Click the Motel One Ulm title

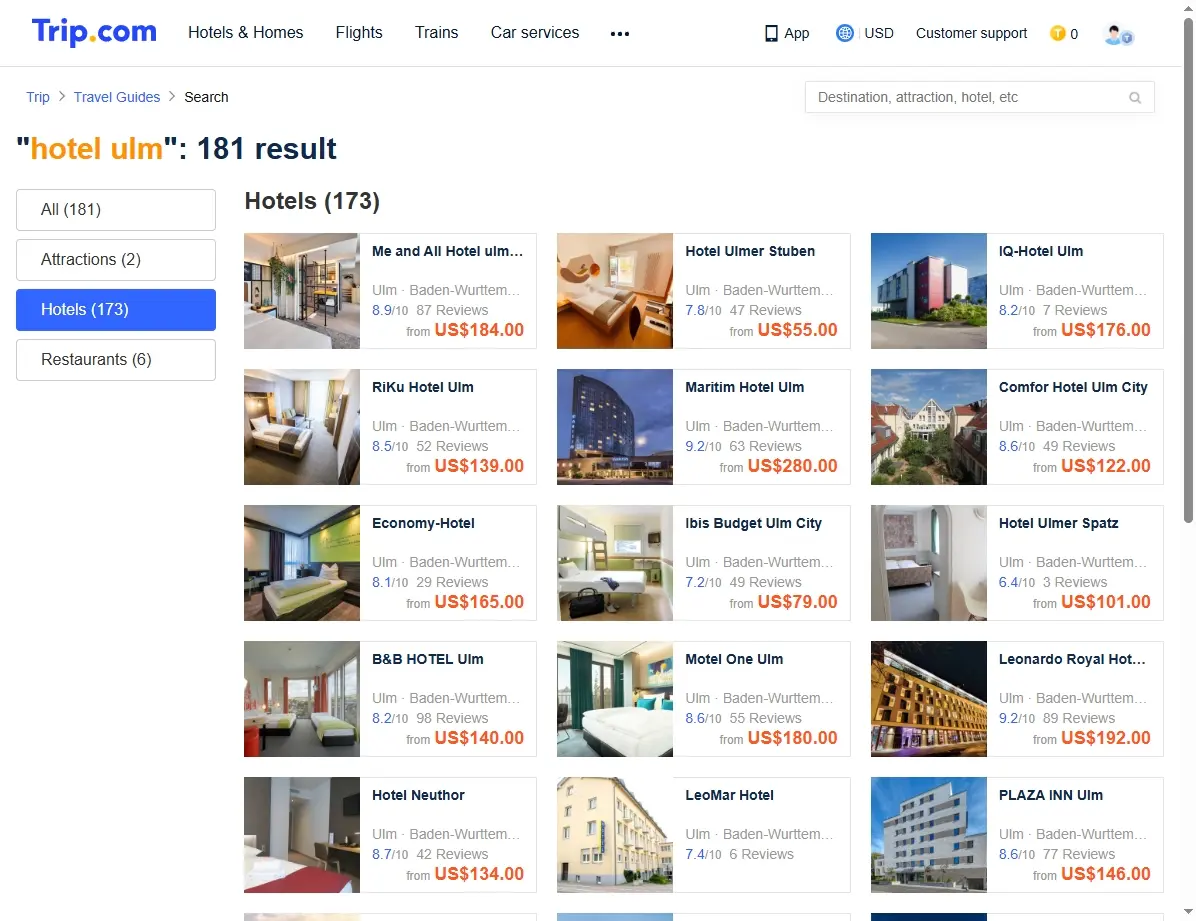pyautogui.click(x=734, y=659)
